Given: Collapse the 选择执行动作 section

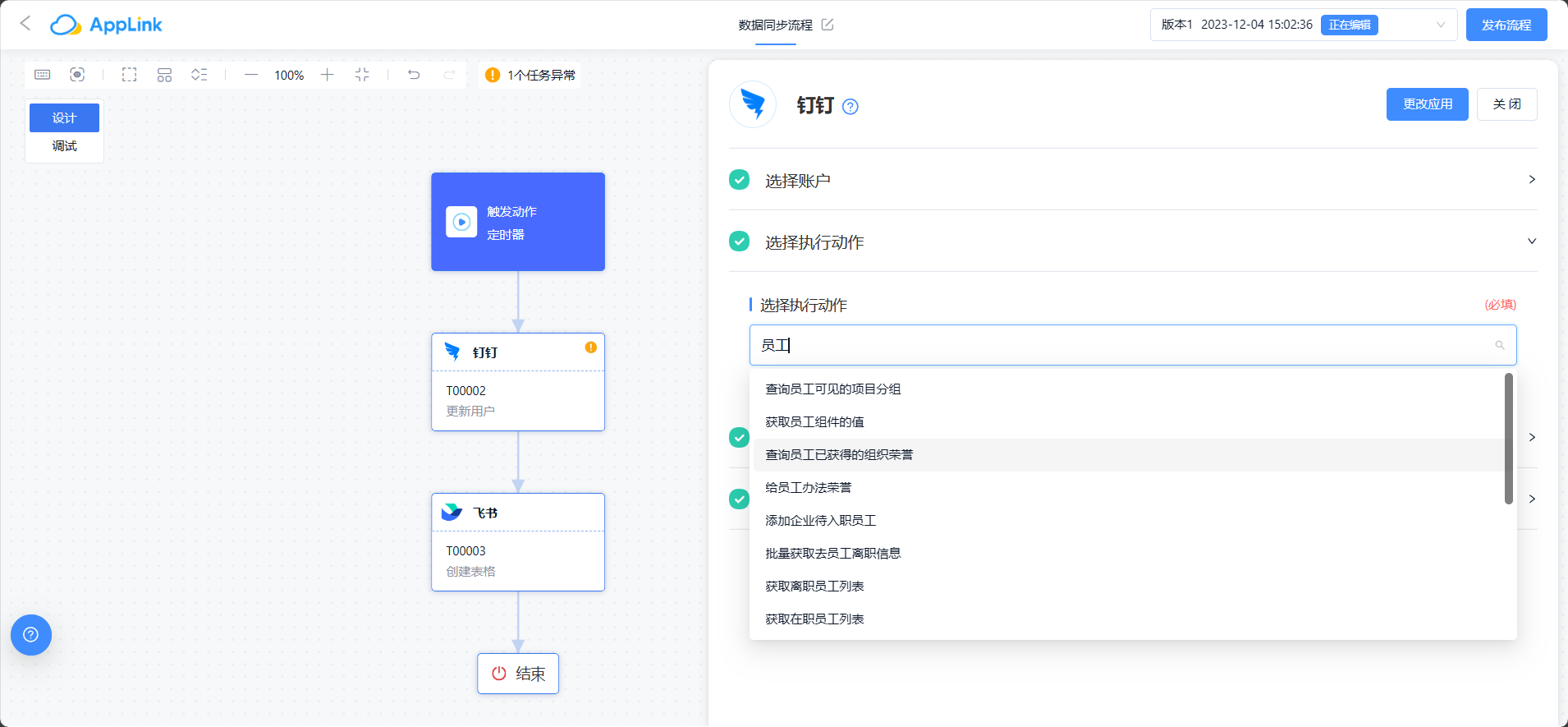Looking at the screenshot, I should 1133,242.
